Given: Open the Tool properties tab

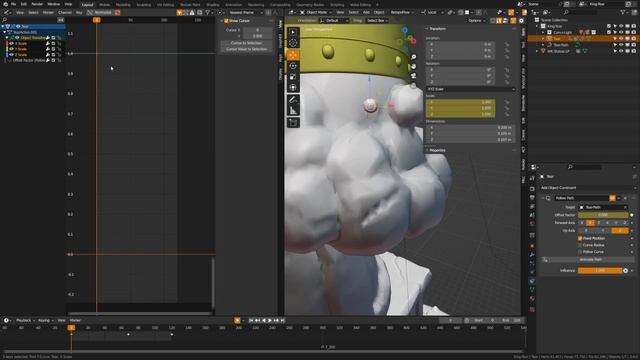Looking at the screenshot, I should click(532, 178).
